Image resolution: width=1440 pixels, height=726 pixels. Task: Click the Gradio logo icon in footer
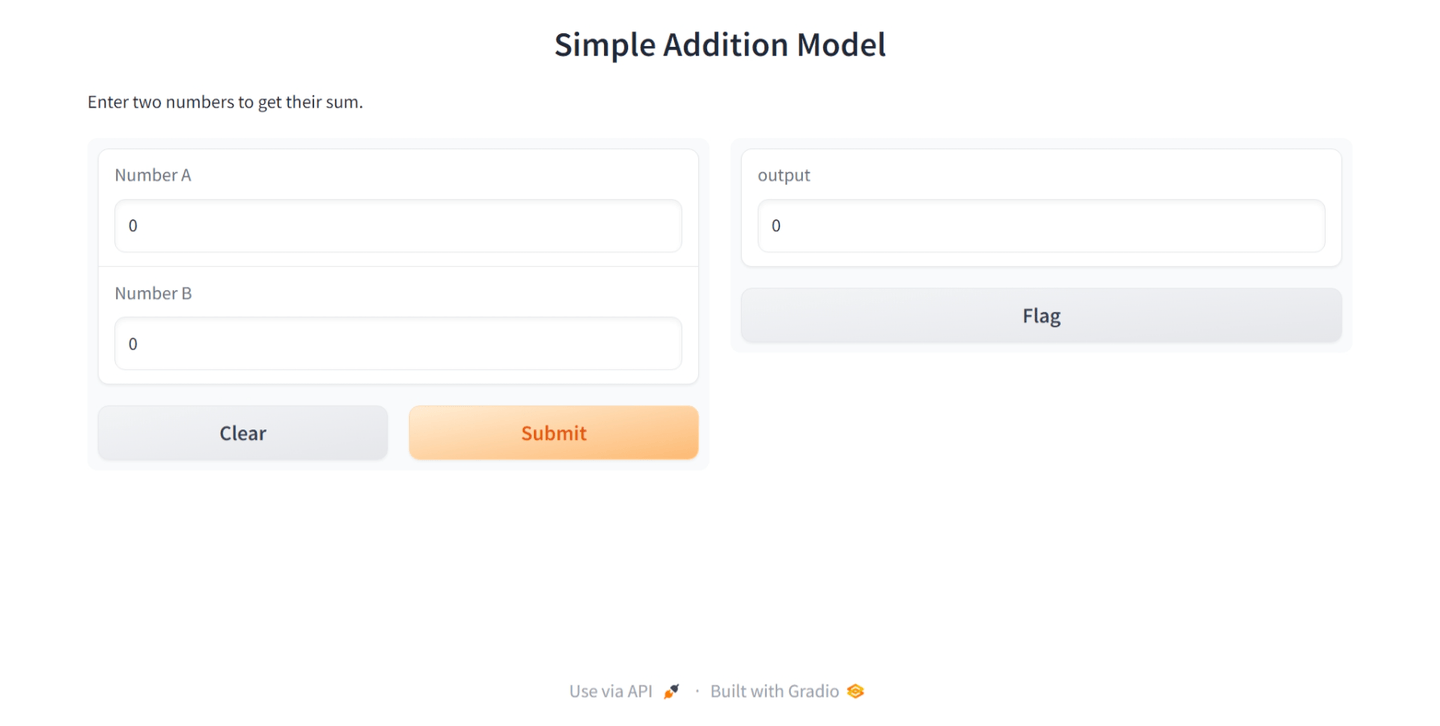(x=855, y=691)
